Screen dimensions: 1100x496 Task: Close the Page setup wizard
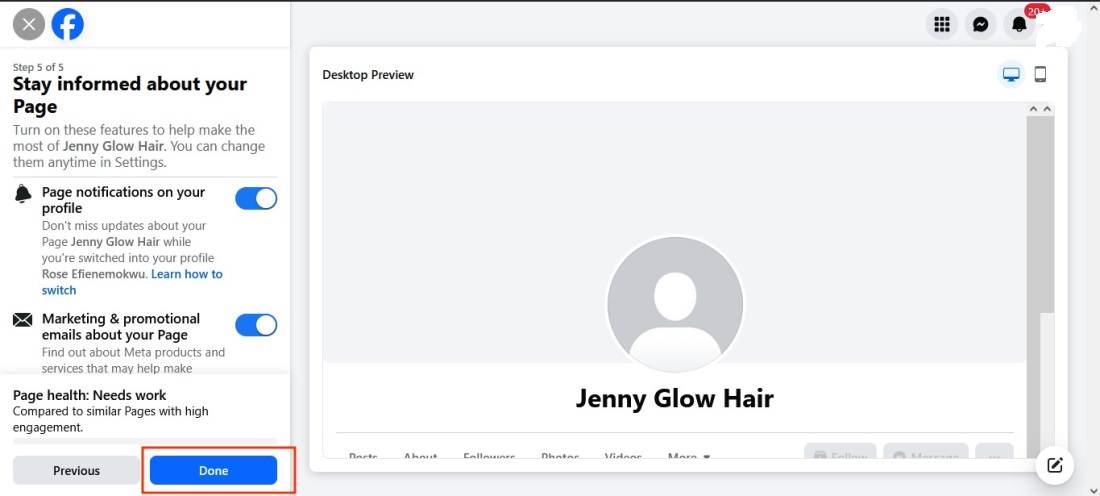pyautogui.click(x=29, y=24)
